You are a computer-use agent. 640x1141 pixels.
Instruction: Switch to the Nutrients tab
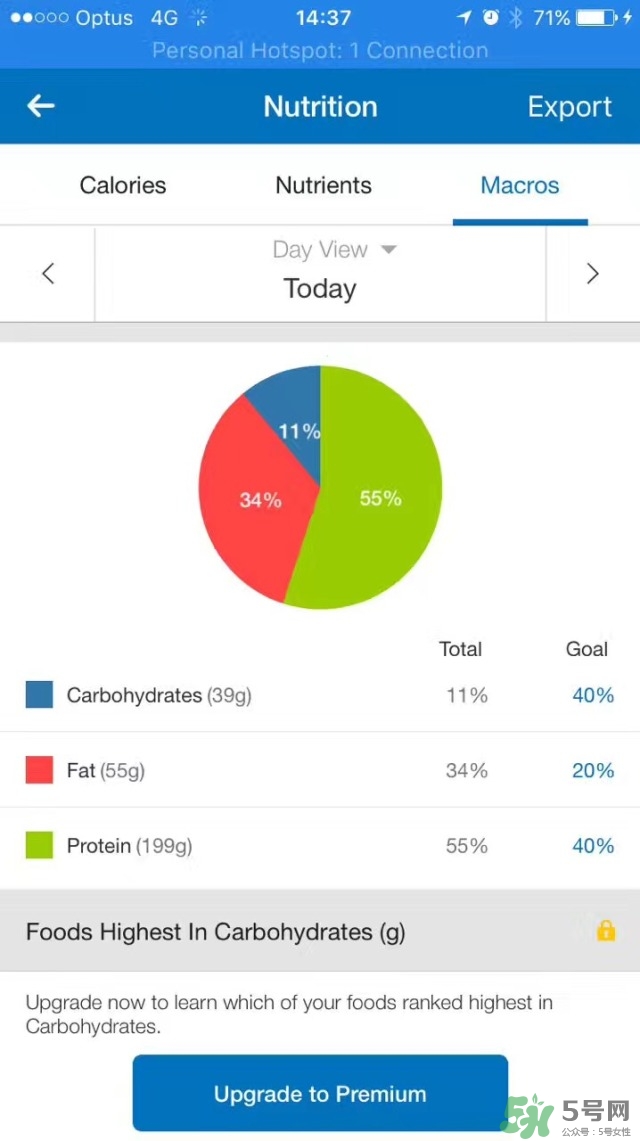pos(323,185)
